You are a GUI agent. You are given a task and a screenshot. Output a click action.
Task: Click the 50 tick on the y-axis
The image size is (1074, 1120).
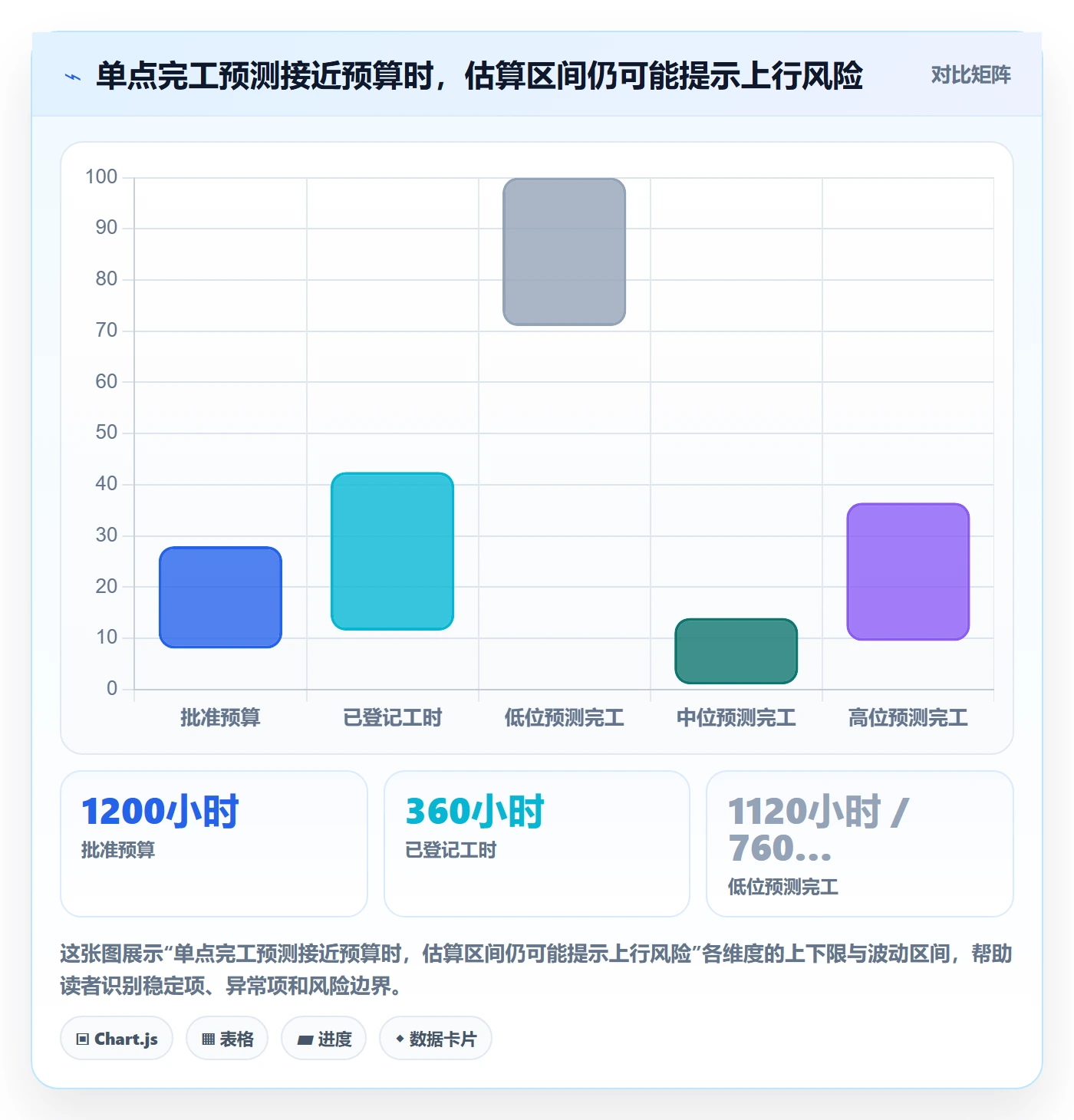[107, 433]
